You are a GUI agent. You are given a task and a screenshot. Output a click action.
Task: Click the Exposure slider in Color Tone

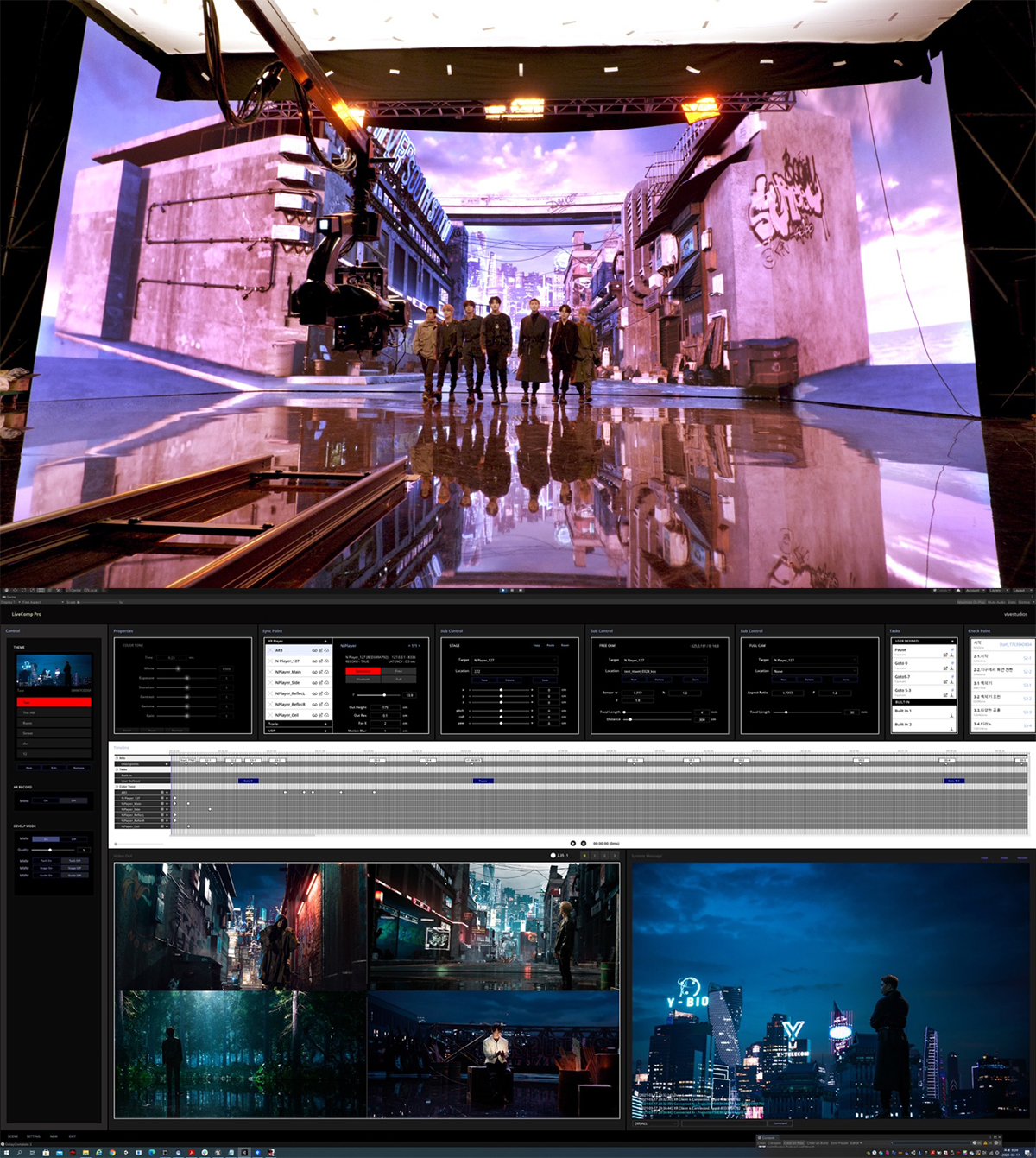(186, 678)
